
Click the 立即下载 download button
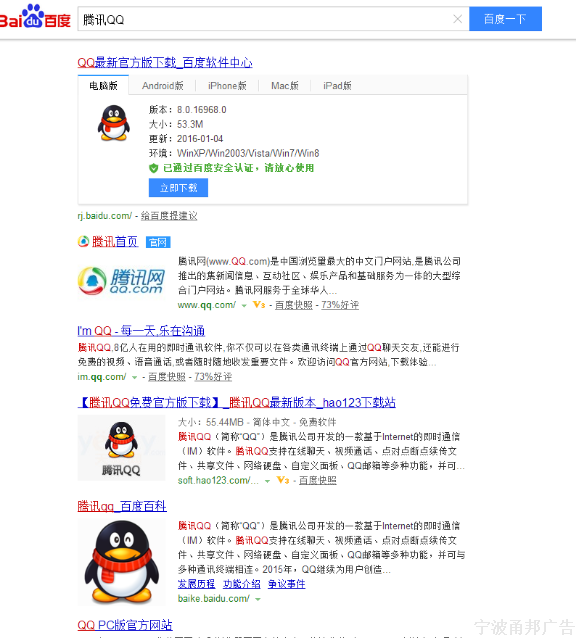click(178, 188)
